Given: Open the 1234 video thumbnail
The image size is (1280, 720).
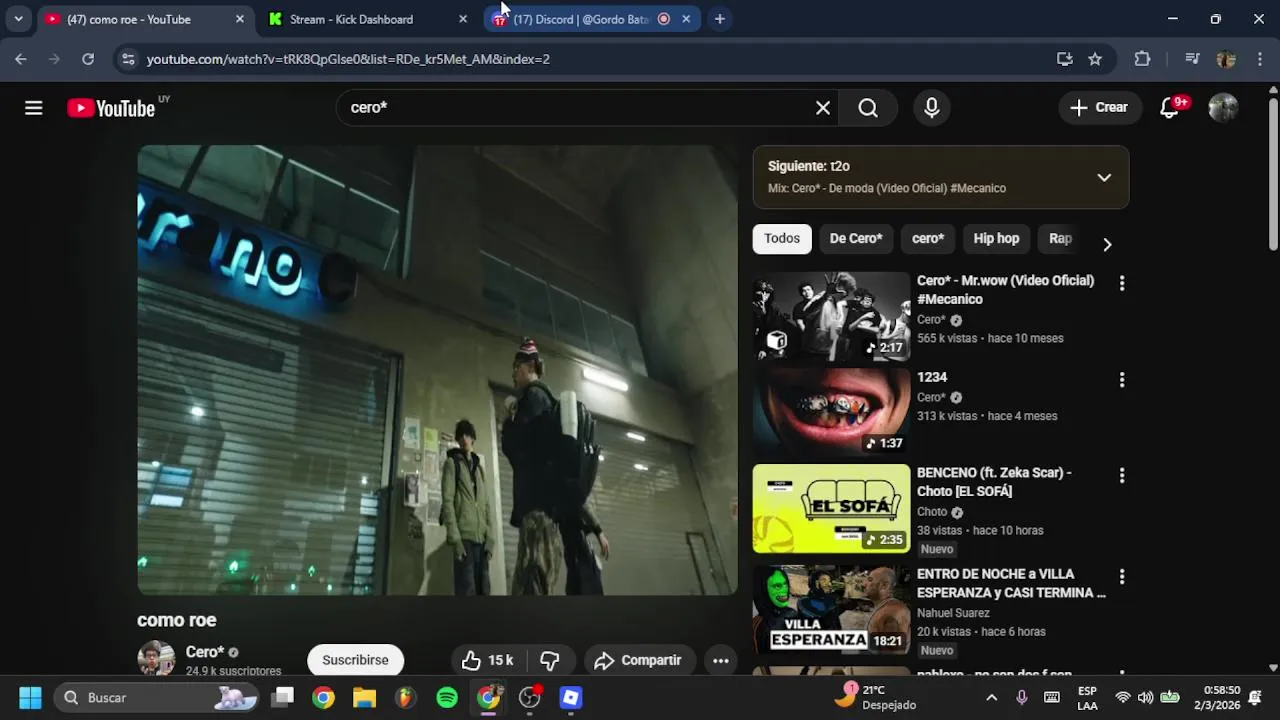Looking at the screenshot, I should (831, 412).
